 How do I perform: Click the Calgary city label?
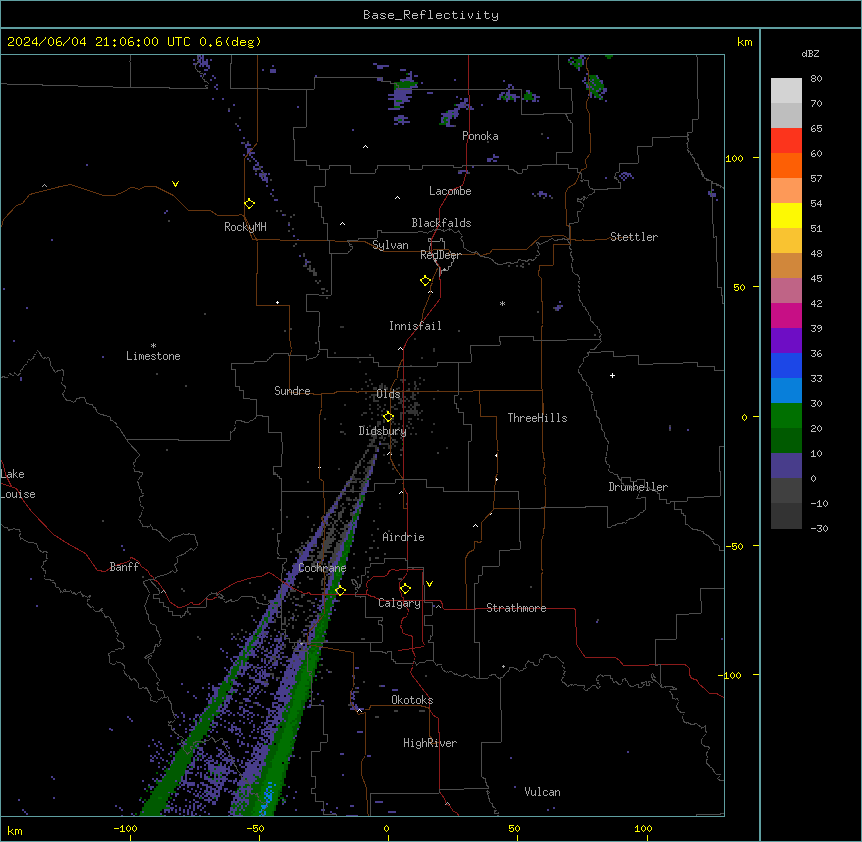(399, 603)
